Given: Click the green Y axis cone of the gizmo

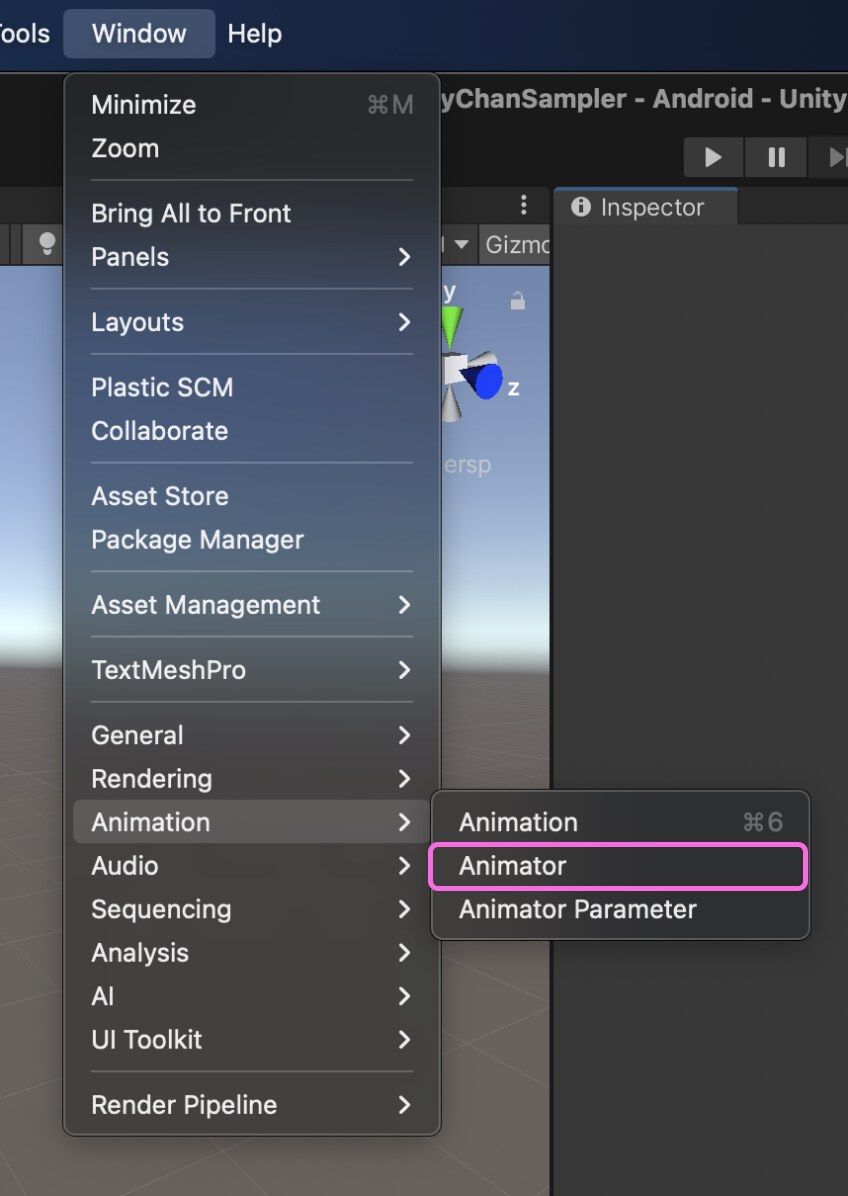Looking at the screenshot, I should [451, 326].
